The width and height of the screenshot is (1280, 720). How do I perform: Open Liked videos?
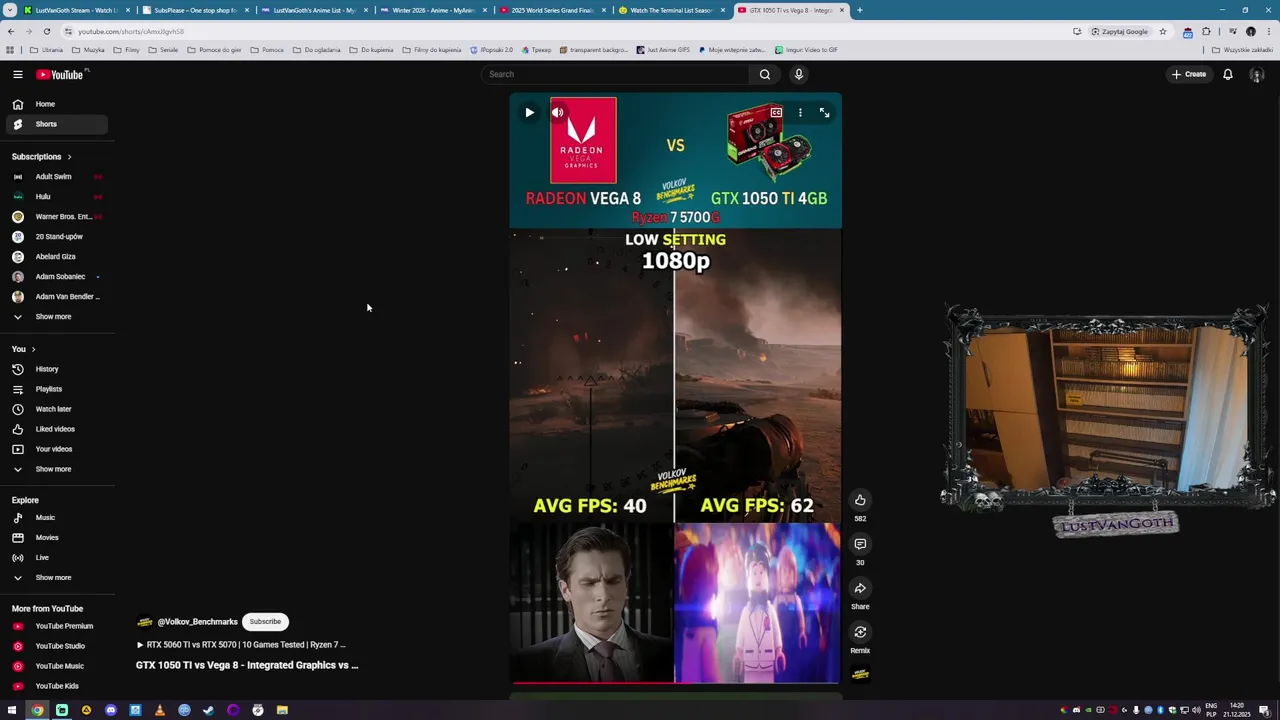tap(57, 429)
